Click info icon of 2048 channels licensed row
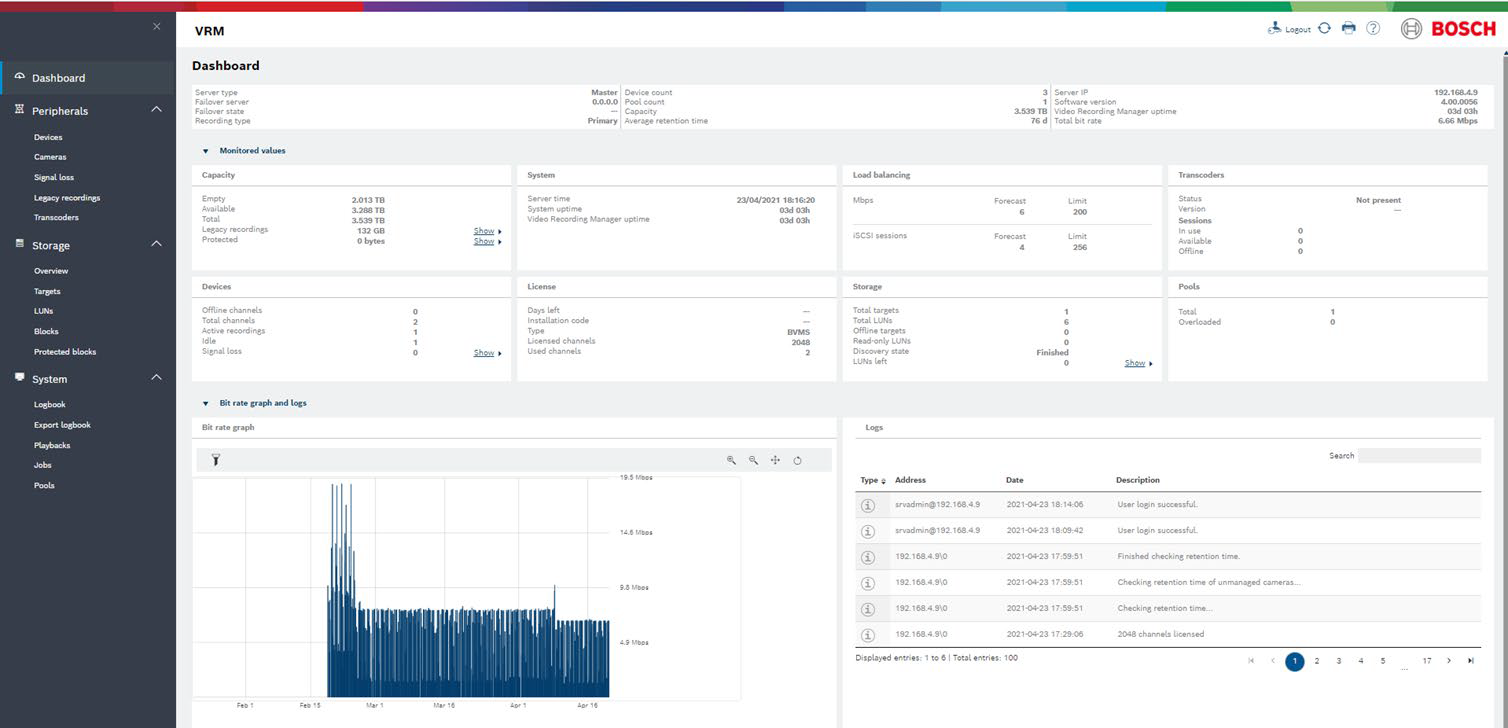 point(867,635)
